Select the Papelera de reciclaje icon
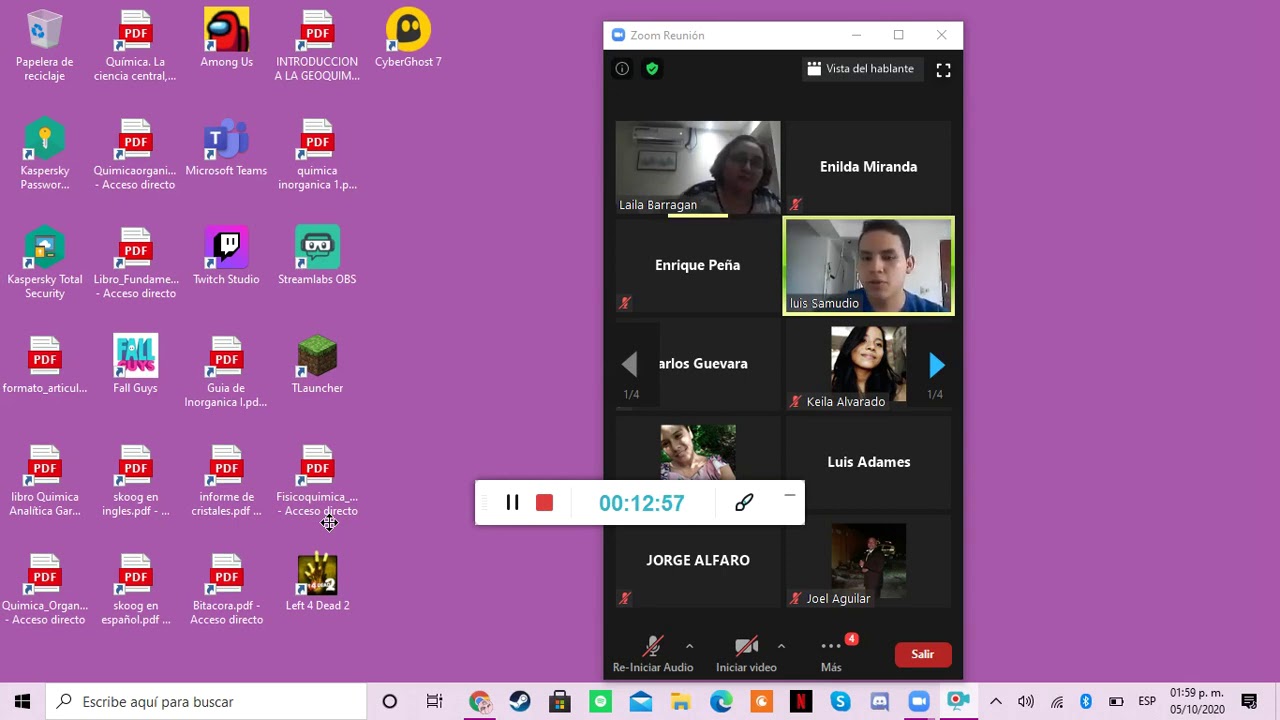 pos(45,46)
